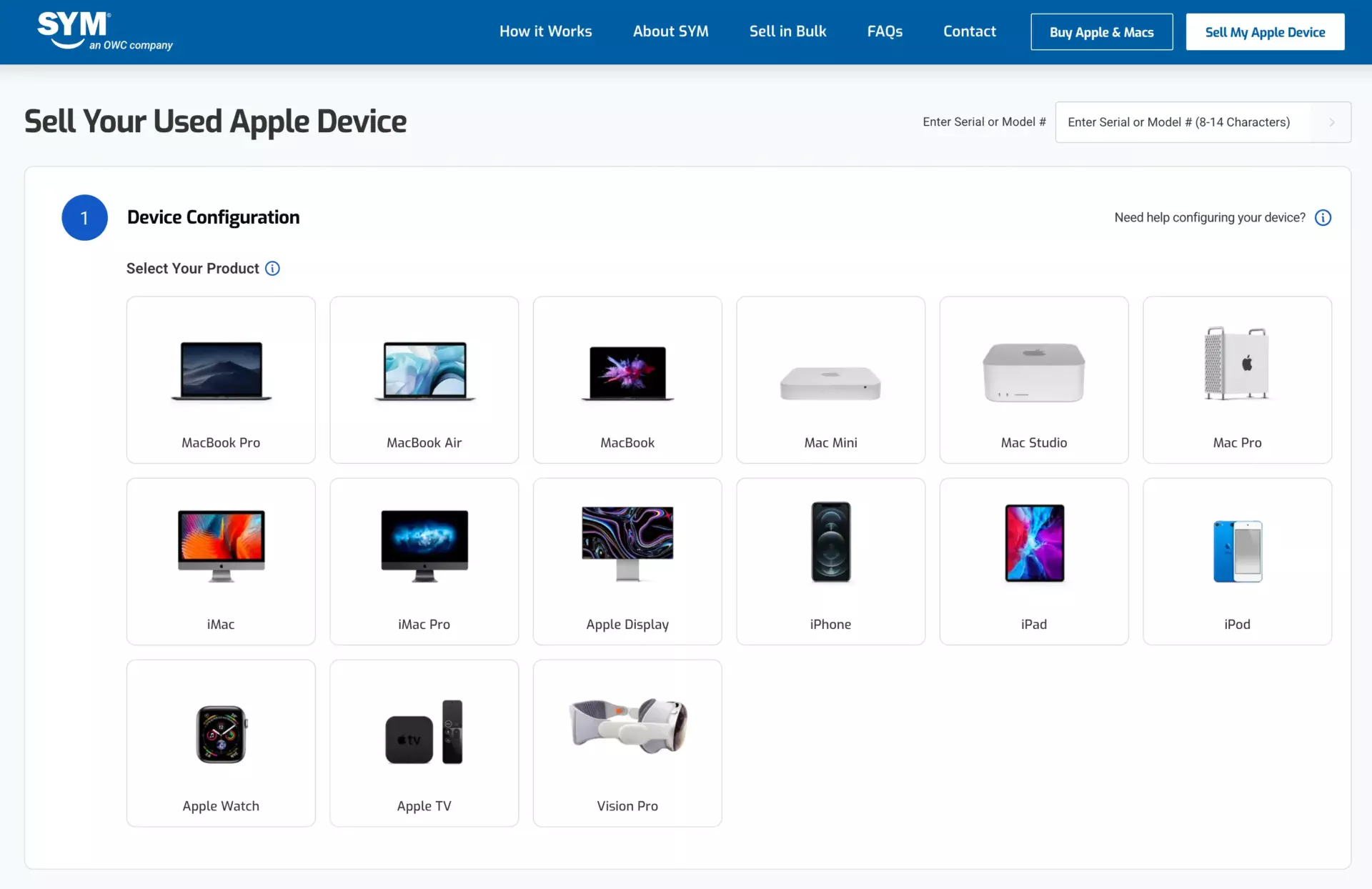Image resolution: width=1372 pixels, height=889 pixels.
Task: Click the Mac Mini label text
Action: (x=830, y=442)
